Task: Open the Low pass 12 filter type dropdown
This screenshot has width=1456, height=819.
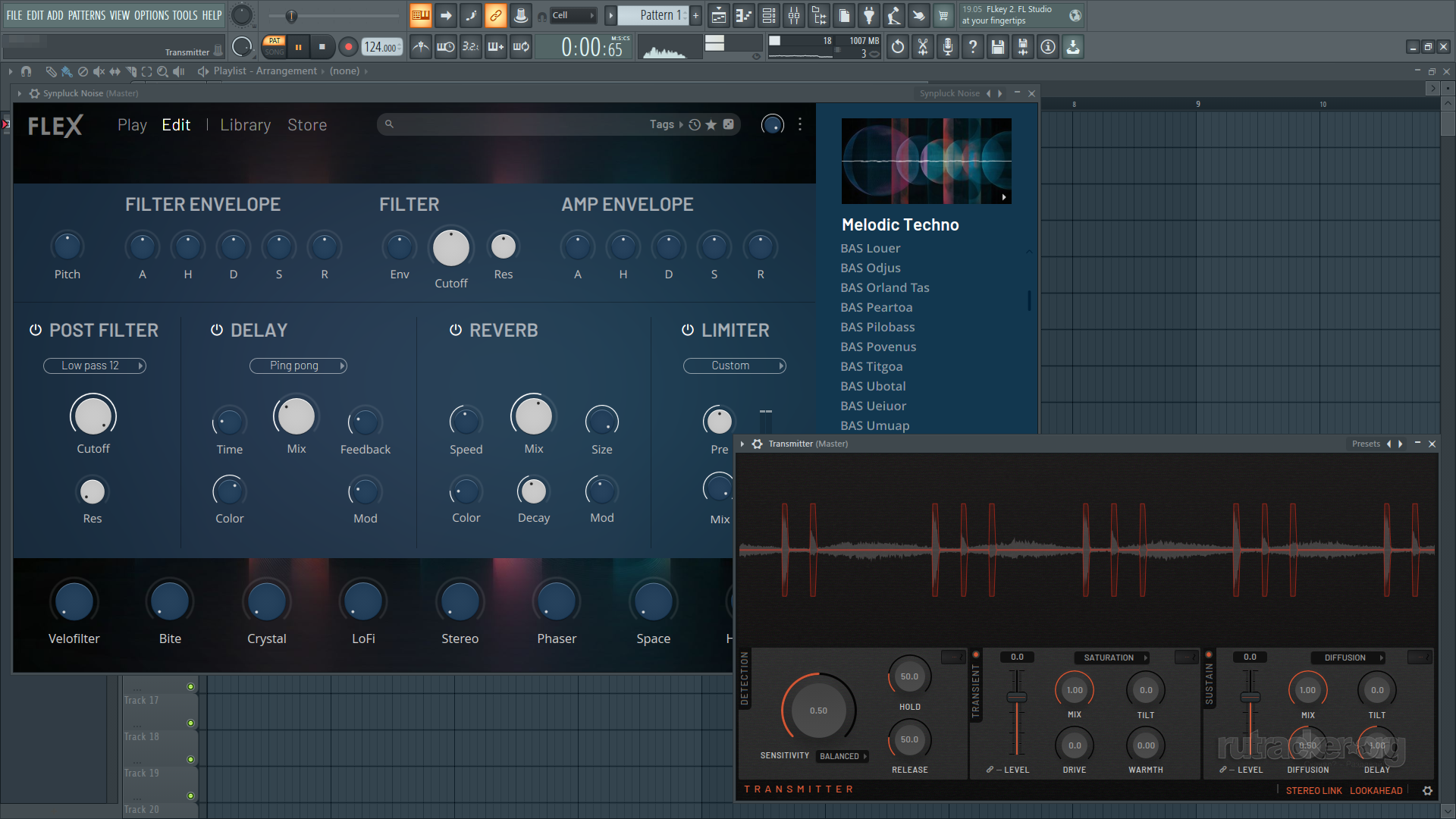Action: pos(95,366)
